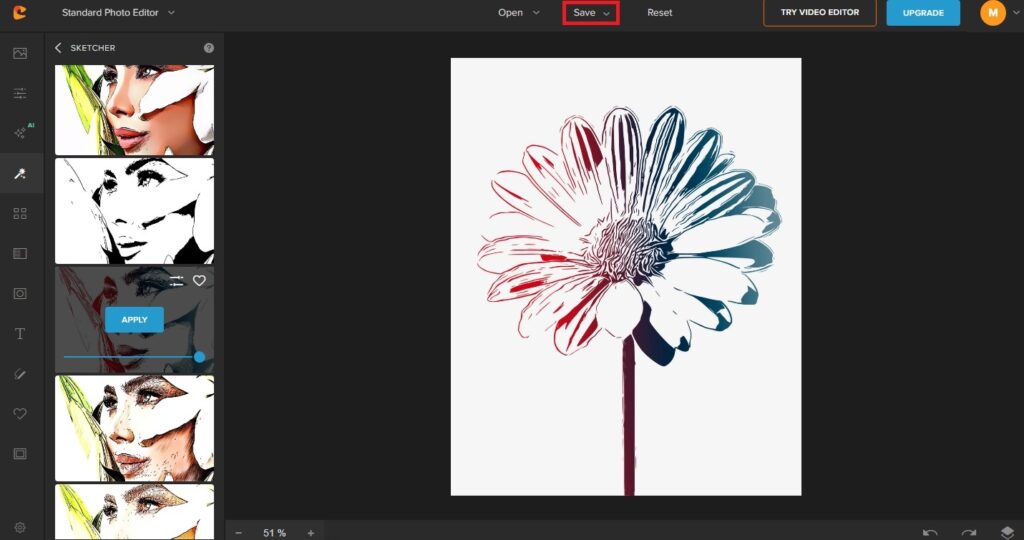Image resolution: width=1024 pixels, height=540 pixels.
Task: Open the Save menu dropdown
Action: 591,12
